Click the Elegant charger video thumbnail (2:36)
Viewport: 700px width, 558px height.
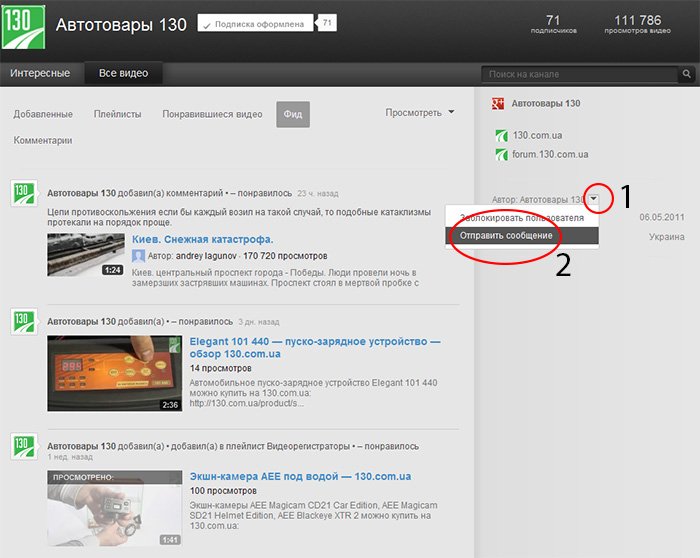pos(115,373)
